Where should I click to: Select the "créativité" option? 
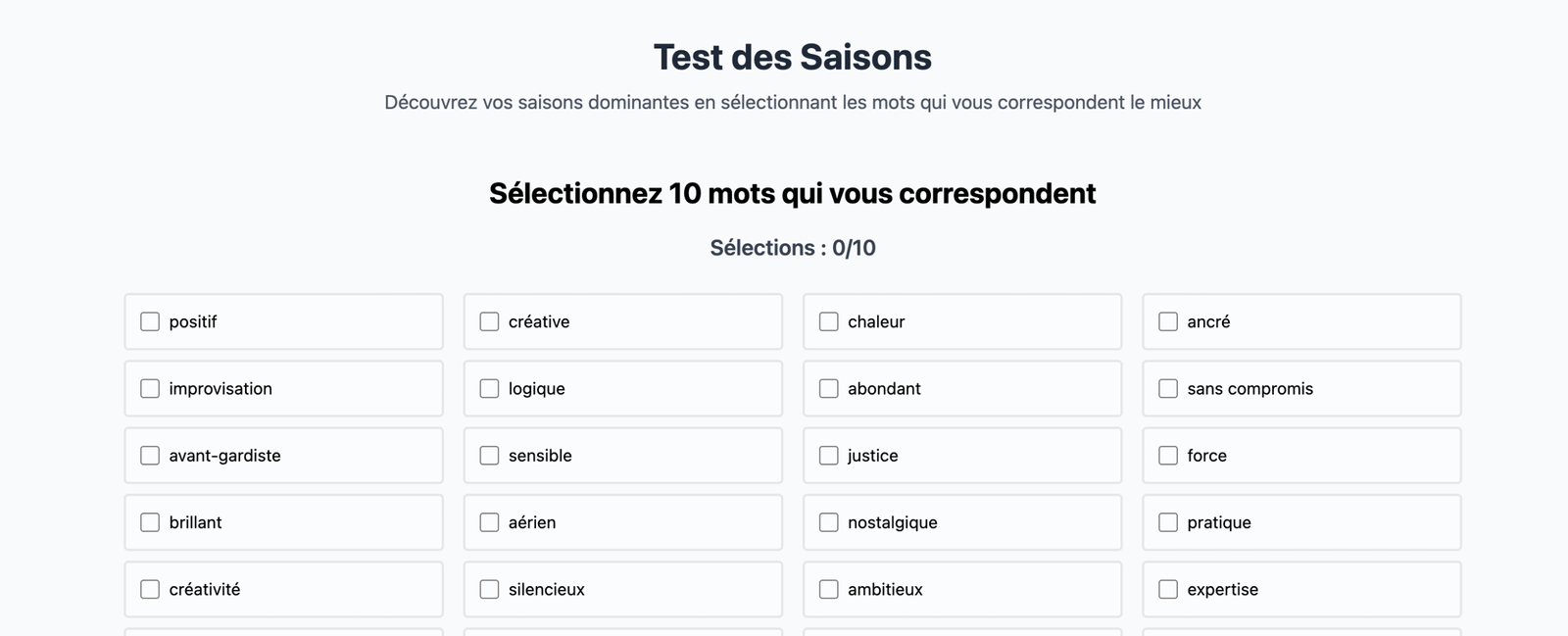click(149, 589)
